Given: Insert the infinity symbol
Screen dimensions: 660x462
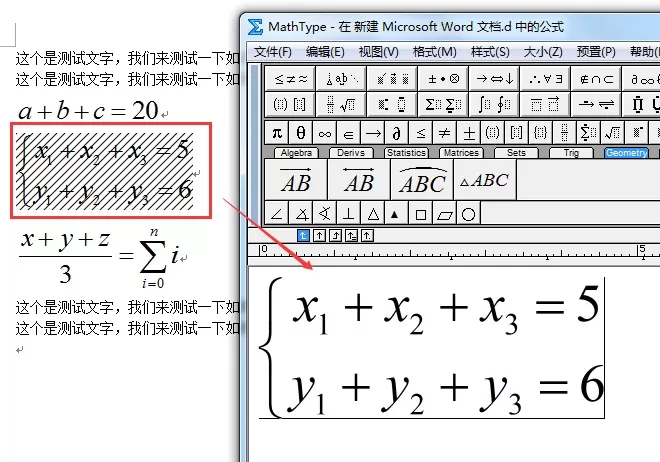Looking at the screenshot, I should coord(325,133).
